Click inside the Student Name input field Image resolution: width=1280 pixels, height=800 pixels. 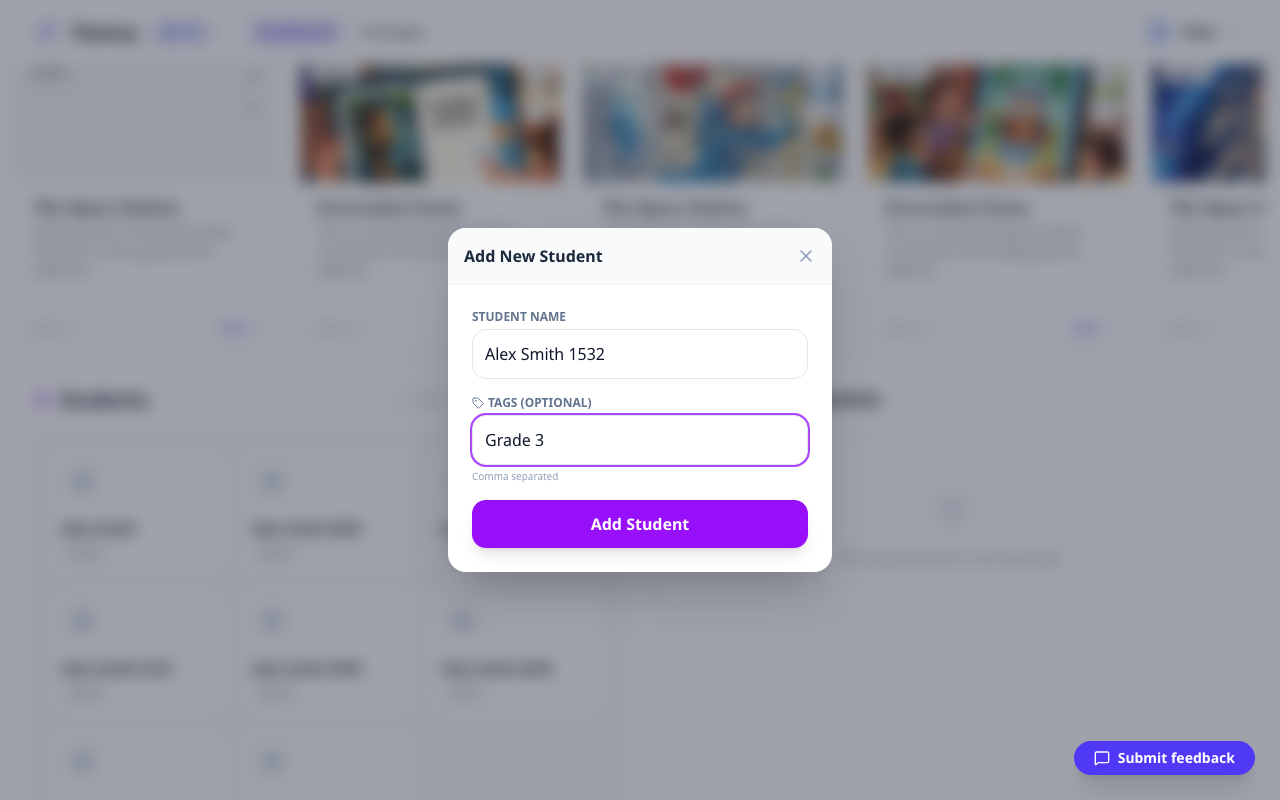[x=640, y=354]
